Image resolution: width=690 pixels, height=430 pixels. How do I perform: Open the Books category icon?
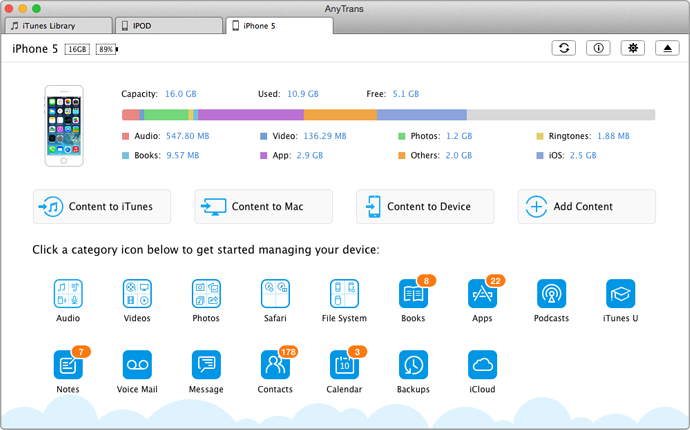[x=414, y=294]
